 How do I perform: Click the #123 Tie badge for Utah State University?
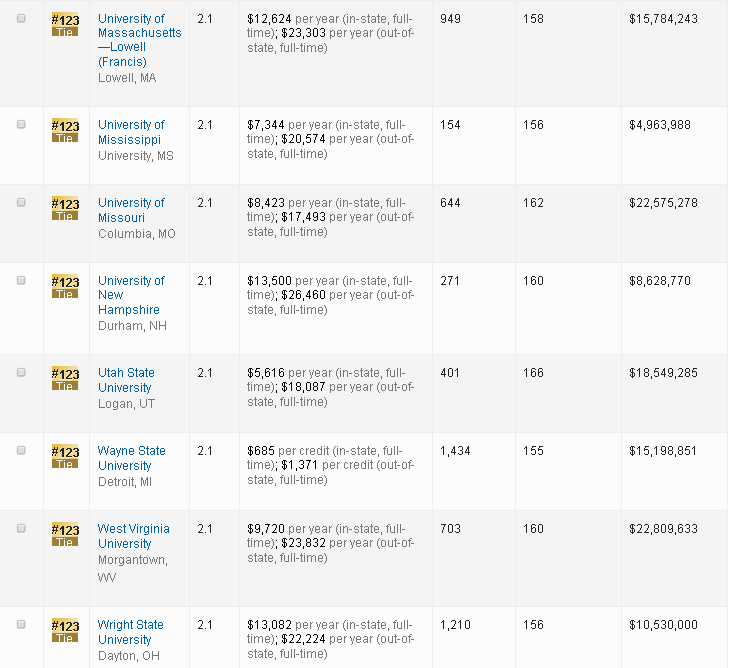point(65,378)
